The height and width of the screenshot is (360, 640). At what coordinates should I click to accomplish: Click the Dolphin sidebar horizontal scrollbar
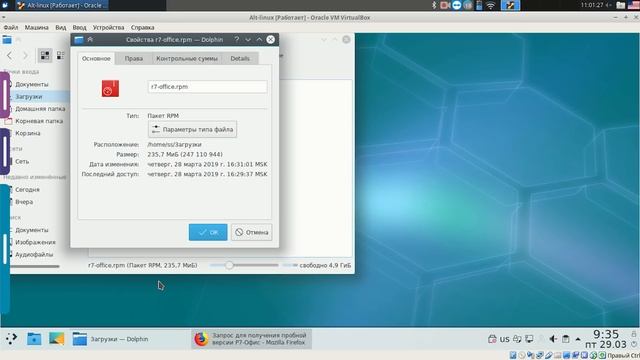34,267
